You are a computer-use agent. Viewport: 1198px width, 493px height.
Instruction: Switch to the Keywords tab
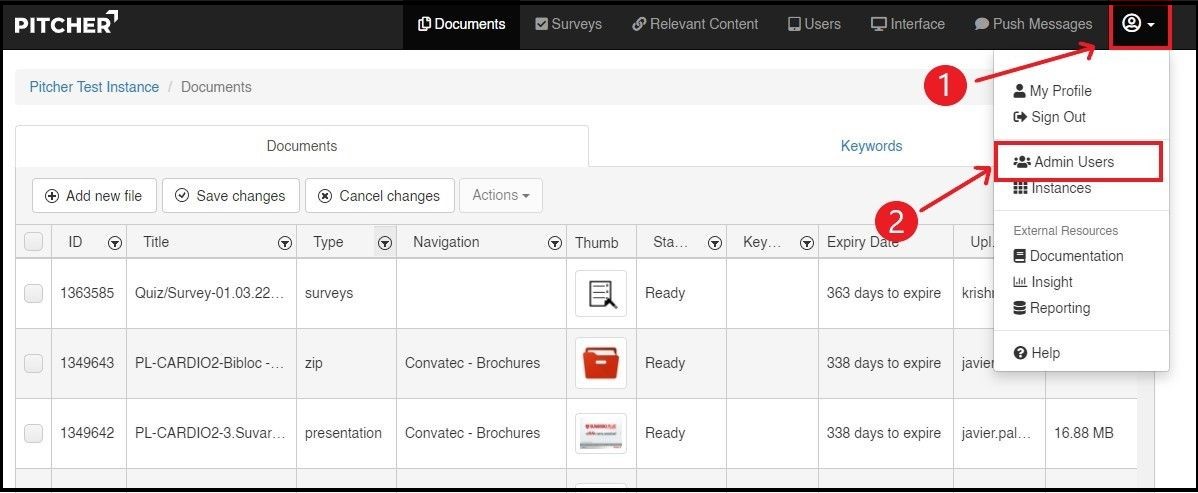[871, 146]
